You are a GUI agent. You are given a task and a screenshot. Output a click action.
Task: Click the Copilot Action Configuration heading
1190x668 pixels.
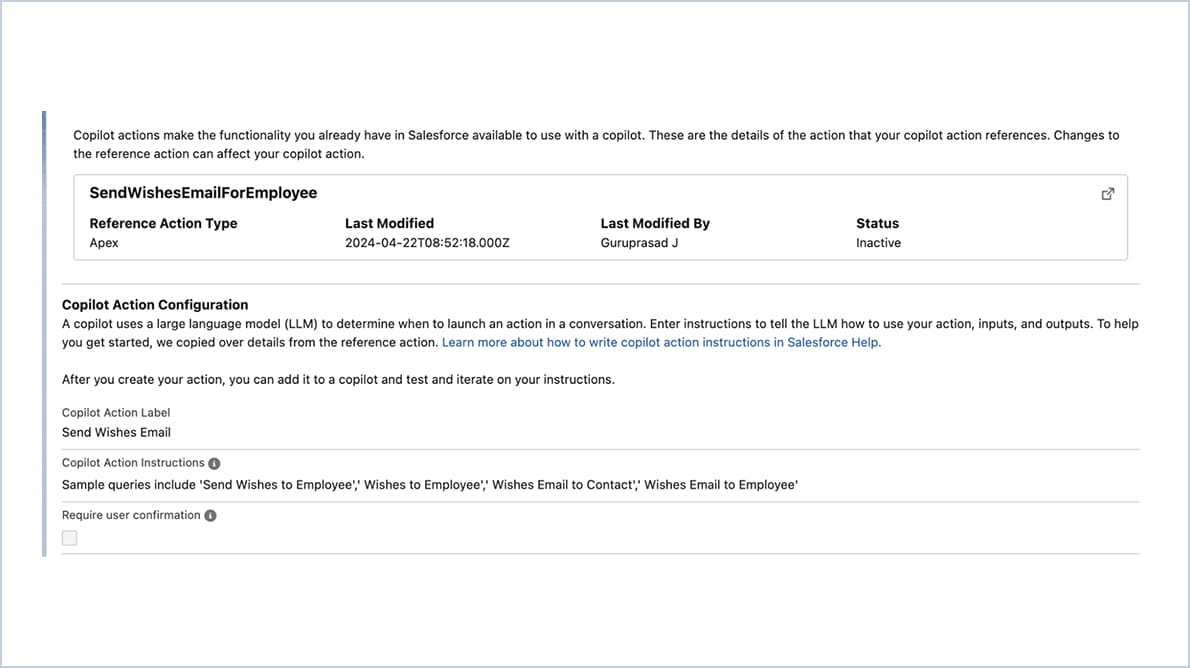[x=155, y=304]
